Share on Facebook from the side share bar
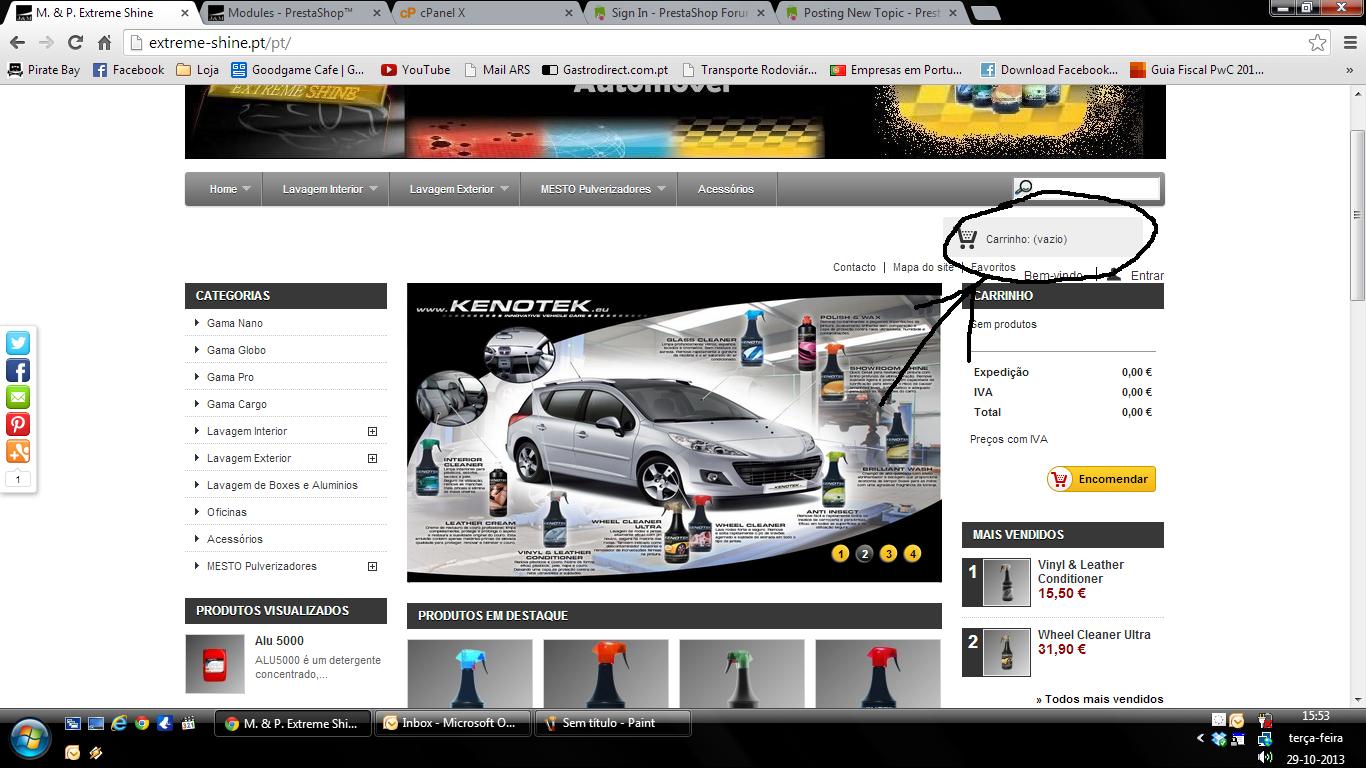The height and width of the screenshot is (768, 1366). [x=18, y=370]
